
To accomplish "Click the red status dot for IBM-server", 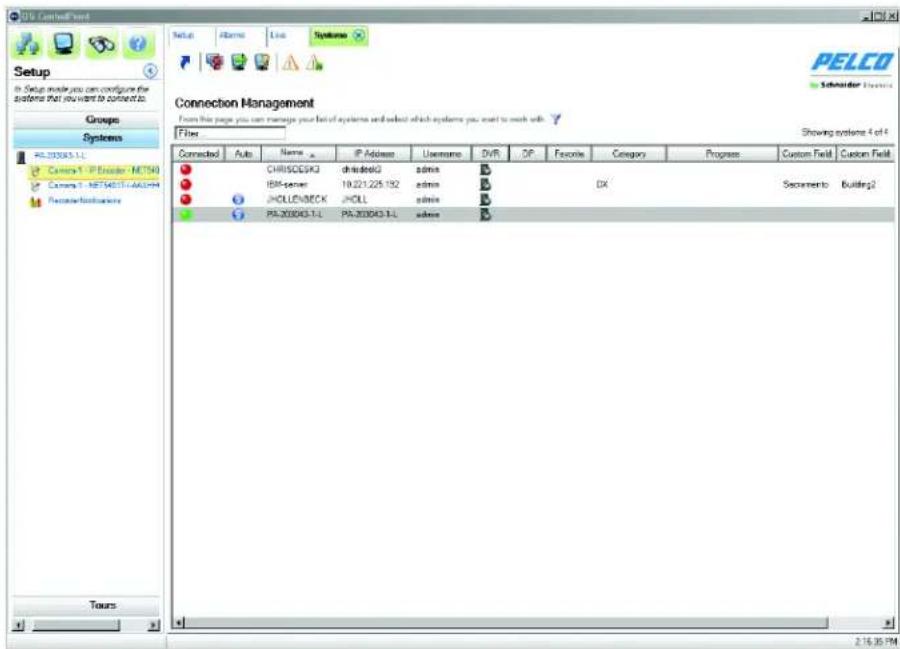I will pyautogui.click(x=186, y=184).
